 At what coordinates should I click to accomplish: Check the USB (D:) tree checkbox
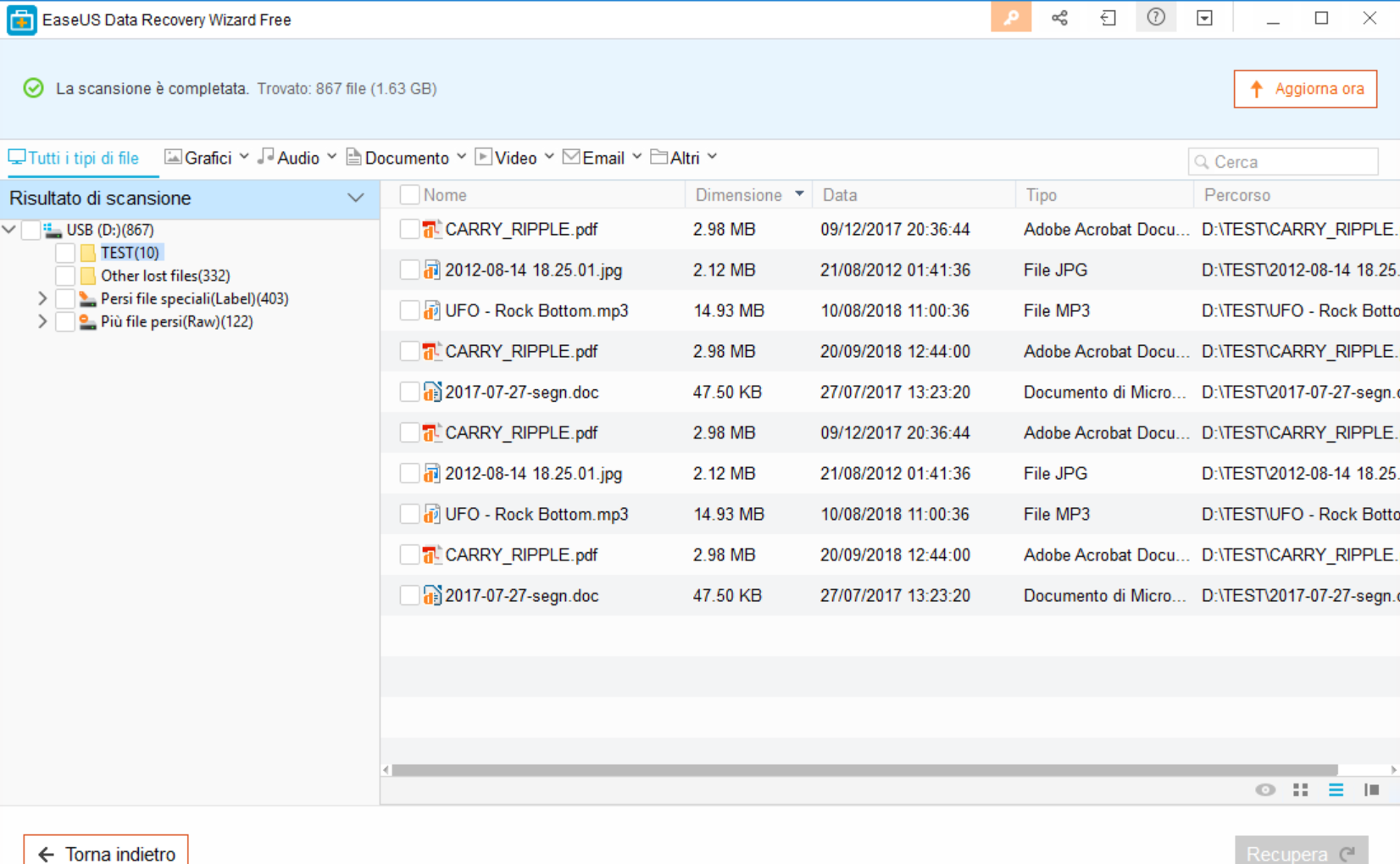31,230
